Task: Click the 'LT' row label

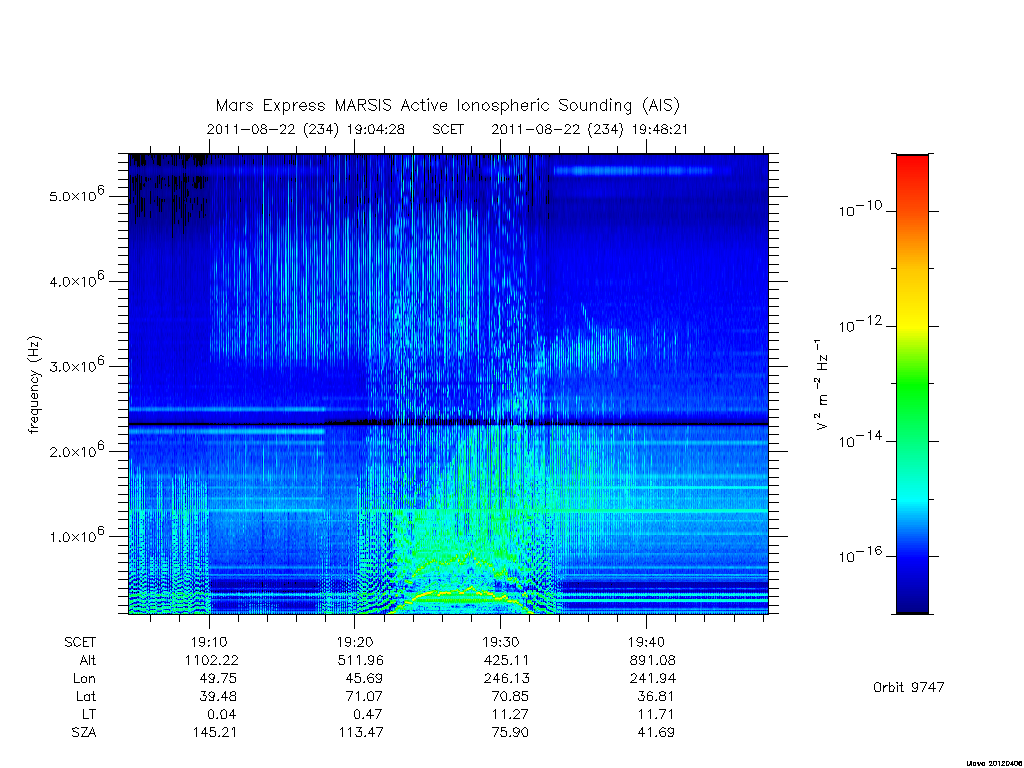Action: (89, 714)
